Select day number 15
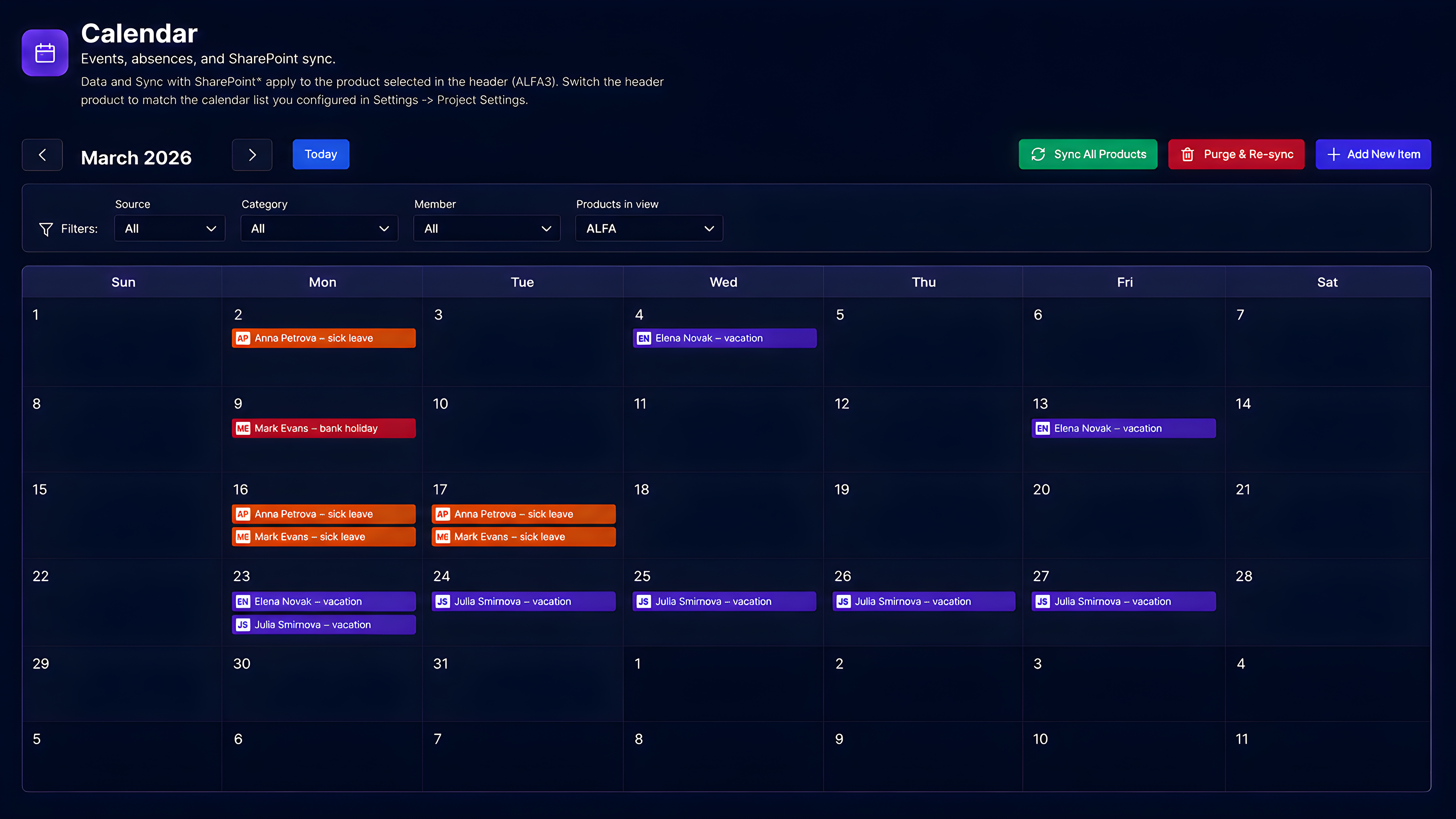 [x=40, y=490]
